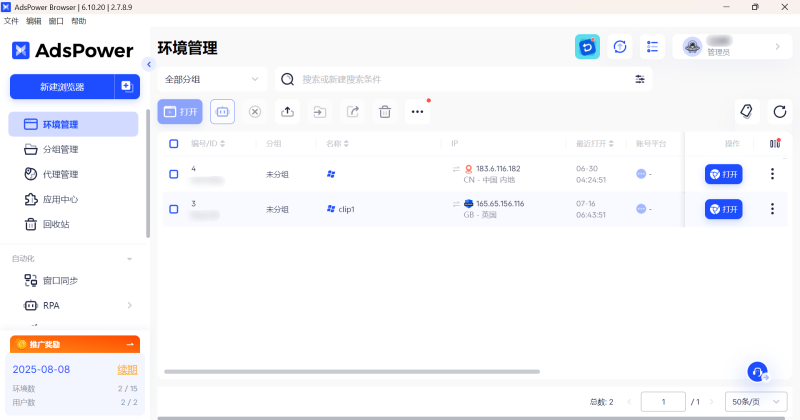Toggle the select-all checkbox in table header
Screen dimensions: 800x420
coord(173,144)
